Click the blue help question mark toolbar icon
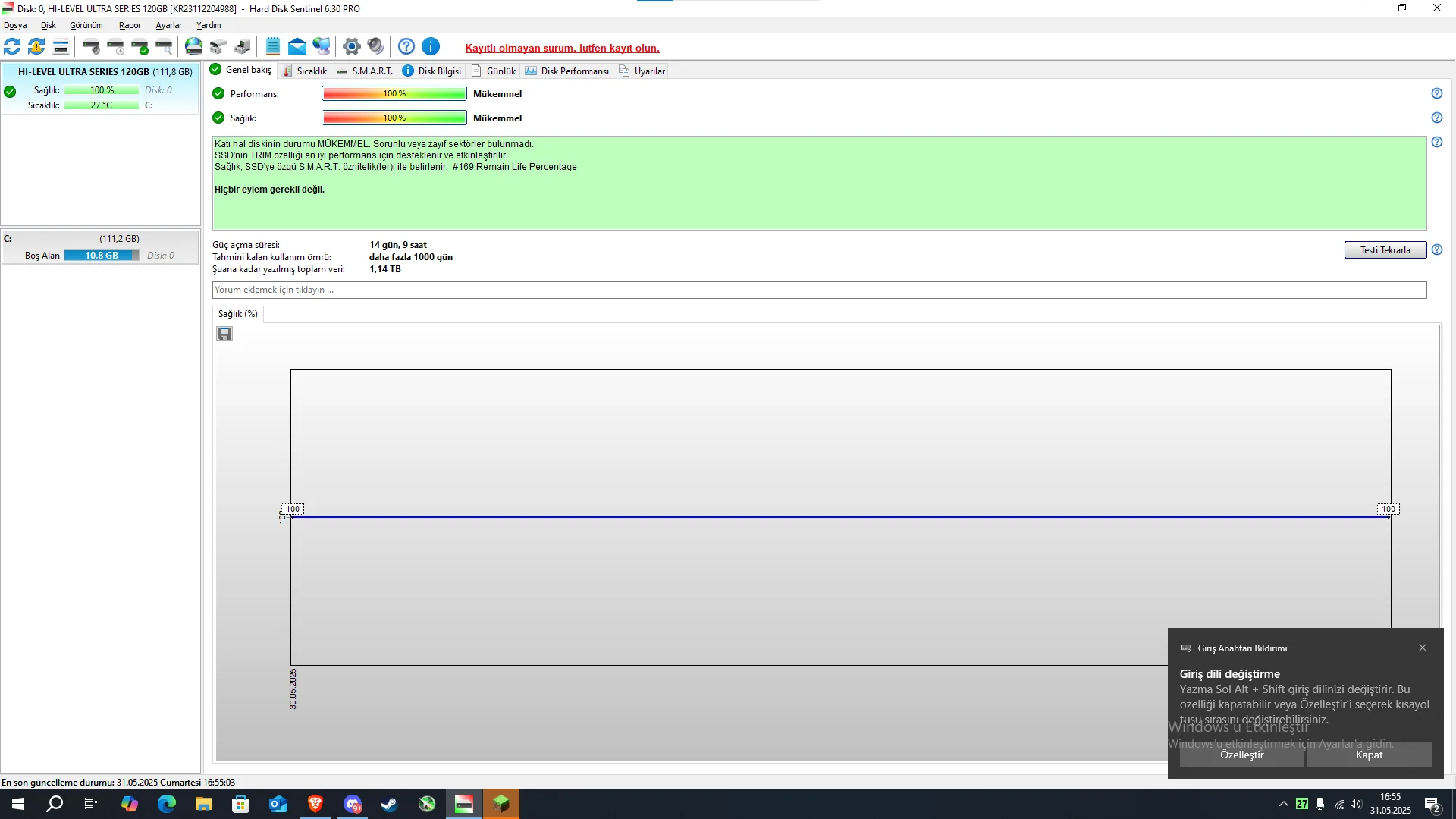 pos(406,47)
